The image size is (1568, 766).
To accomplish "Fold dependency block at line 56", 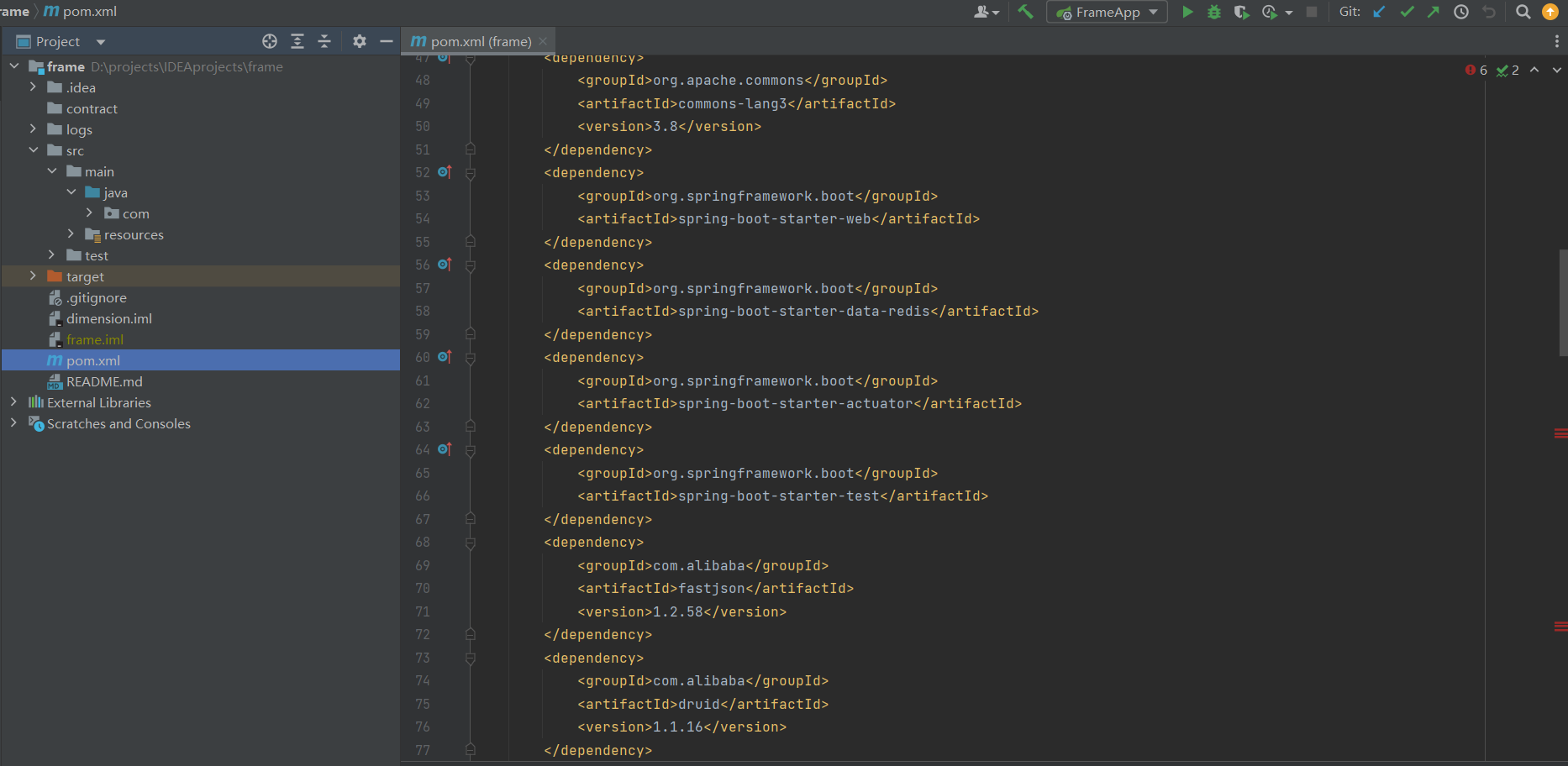I will [x=471, y=265].
